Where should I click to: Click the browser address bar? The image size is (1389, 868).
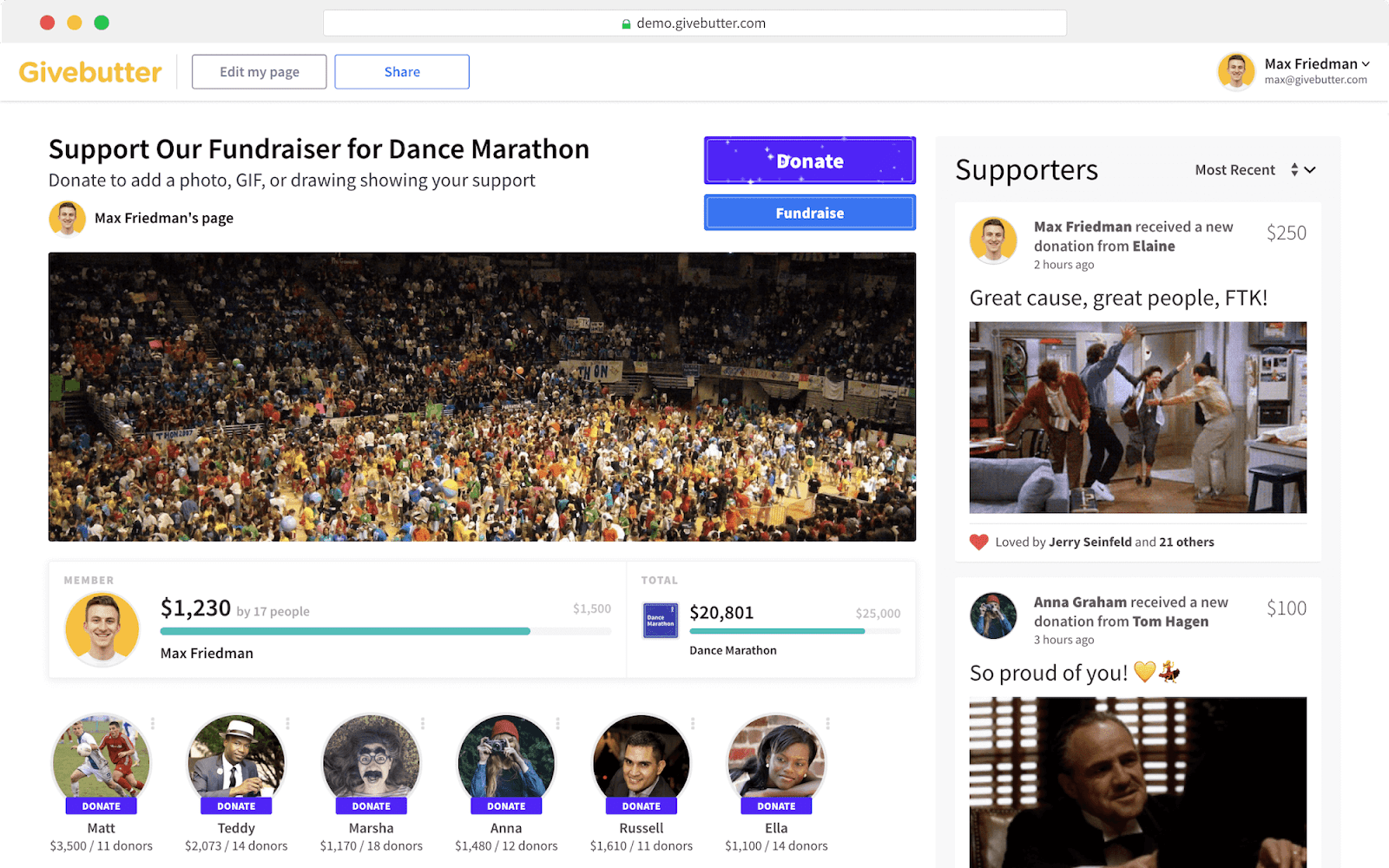pyautogui.click(x=694, y=23)
